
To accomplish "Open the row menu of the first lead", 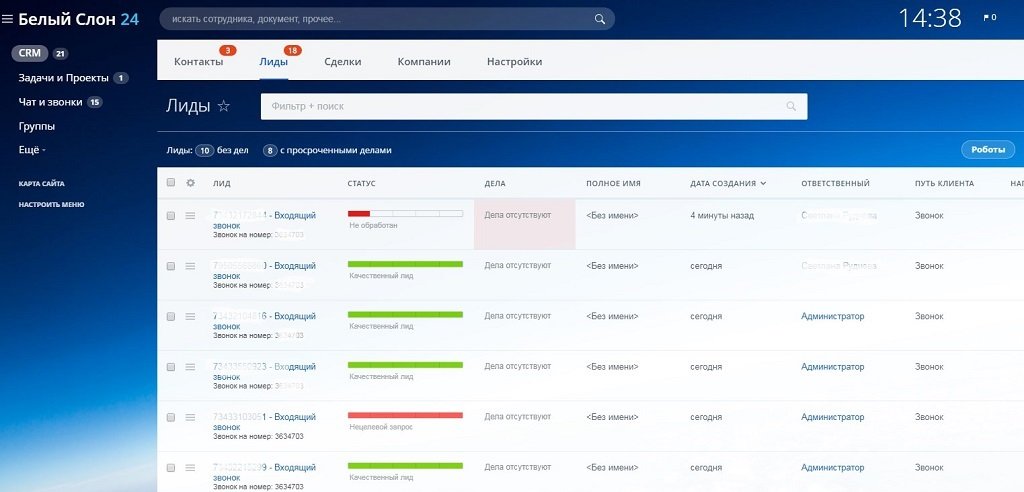I will click(x=190, y=216).
